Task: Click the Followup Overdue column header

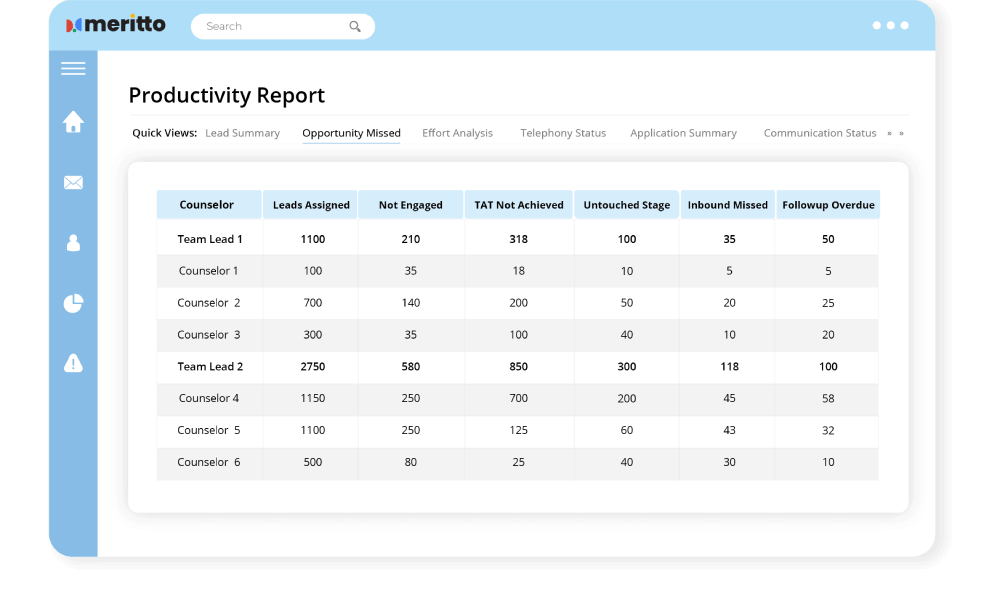Action: click(x=828, y=205)
